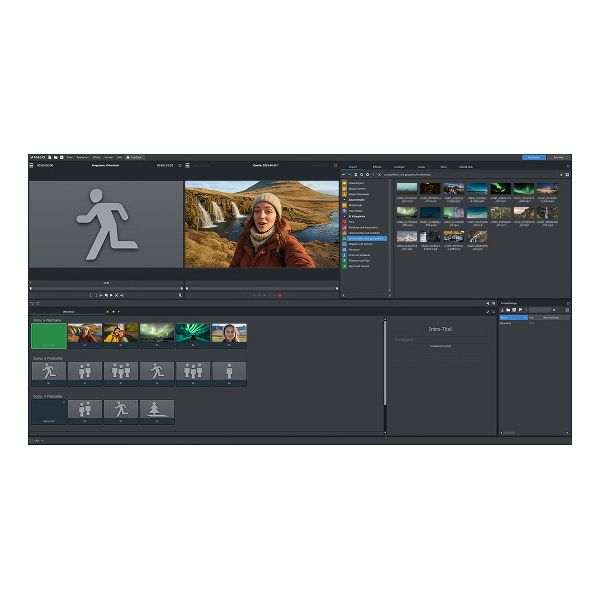600x600 pixels.
Task: Click the first icon in project folder toolbar
Action: click(x=502, y=310)
